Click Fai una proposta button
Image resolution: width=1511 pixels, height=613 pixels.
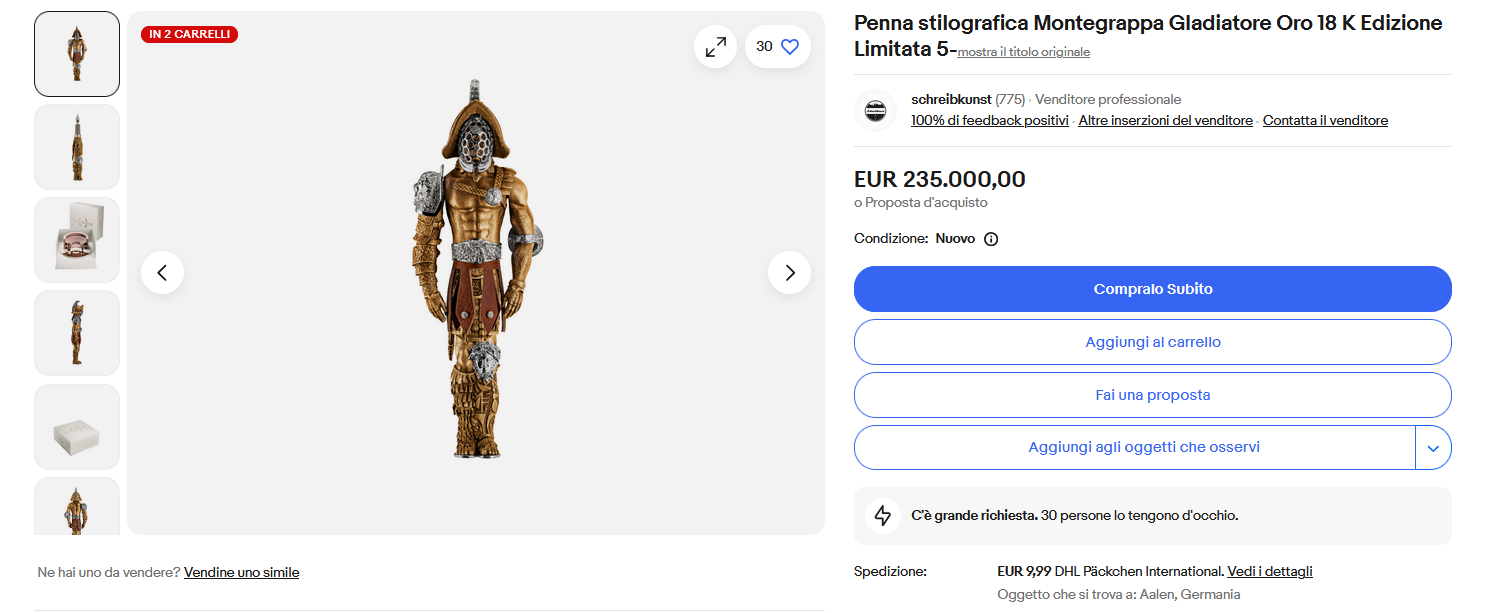1152,395
